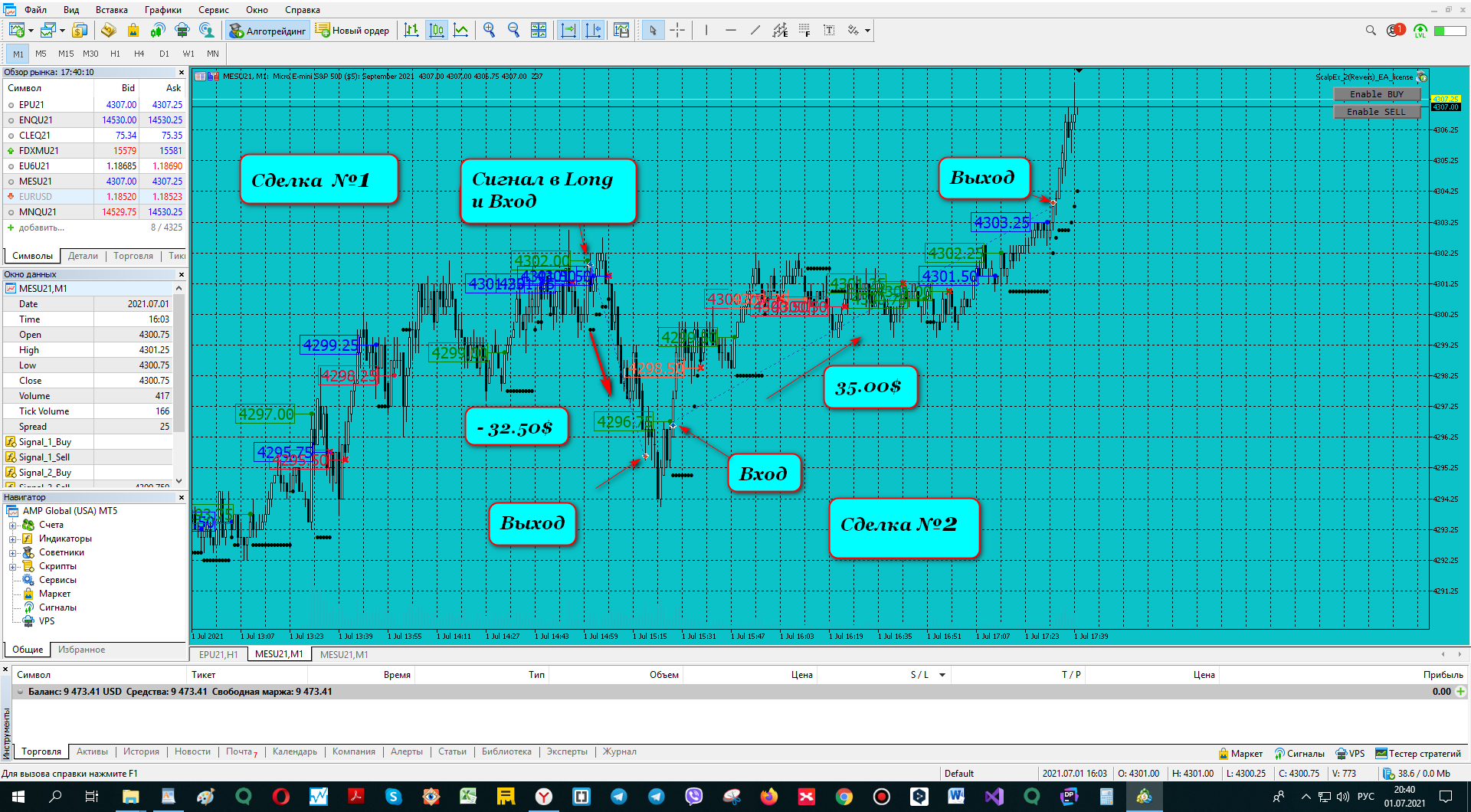Open the S / L column dropdown arrow
The width and height of the screenshot is (1471, 812).
click(942, 675)
